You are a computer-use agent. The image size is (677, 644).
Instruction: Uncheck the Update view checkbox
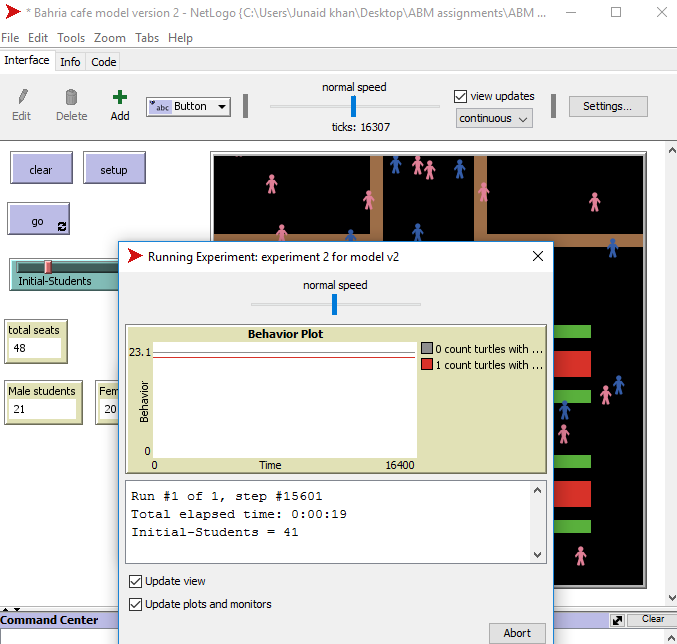[135, 581]
